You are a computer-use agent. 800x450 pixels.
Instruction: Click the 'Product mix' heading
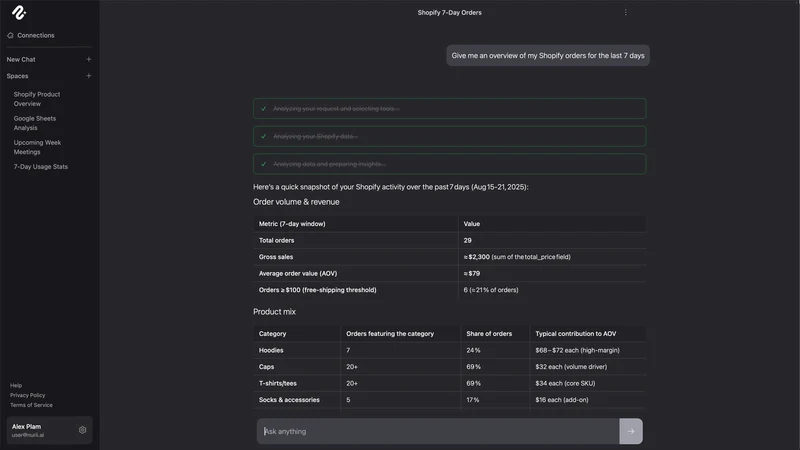point(274,312)
